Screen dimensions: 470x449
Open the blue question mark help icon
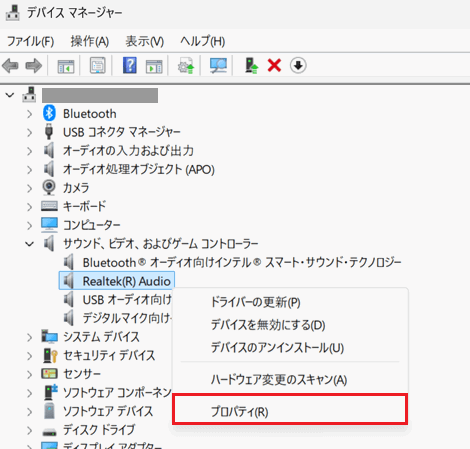pyautogui.click(x=130, y=65)
